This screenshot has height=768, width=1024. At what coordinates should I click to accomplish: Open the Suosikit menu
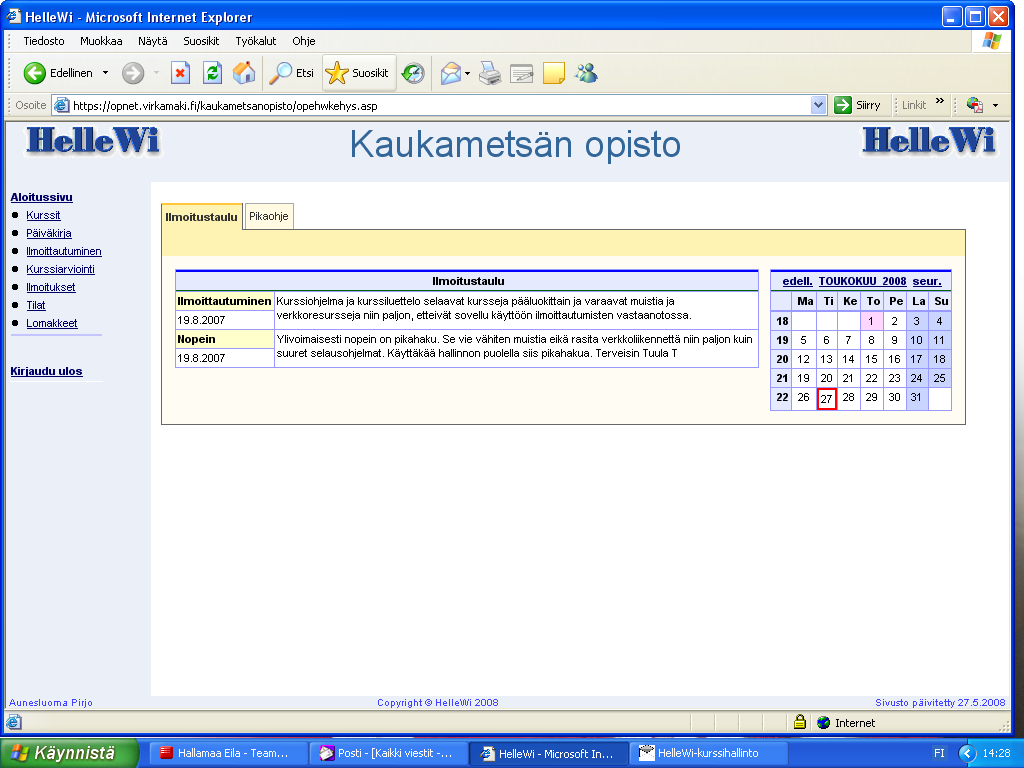tap(201, 41)
